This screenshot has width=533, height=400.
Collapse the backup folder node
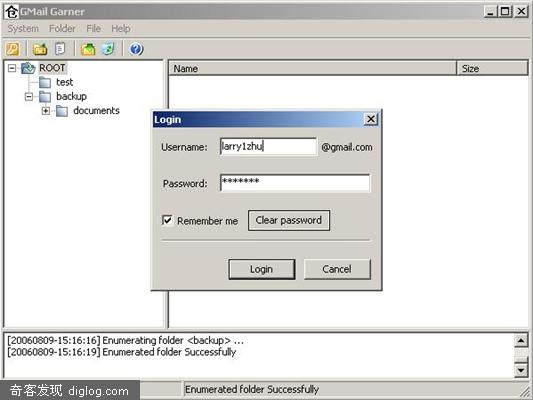[x=29, y=97]
